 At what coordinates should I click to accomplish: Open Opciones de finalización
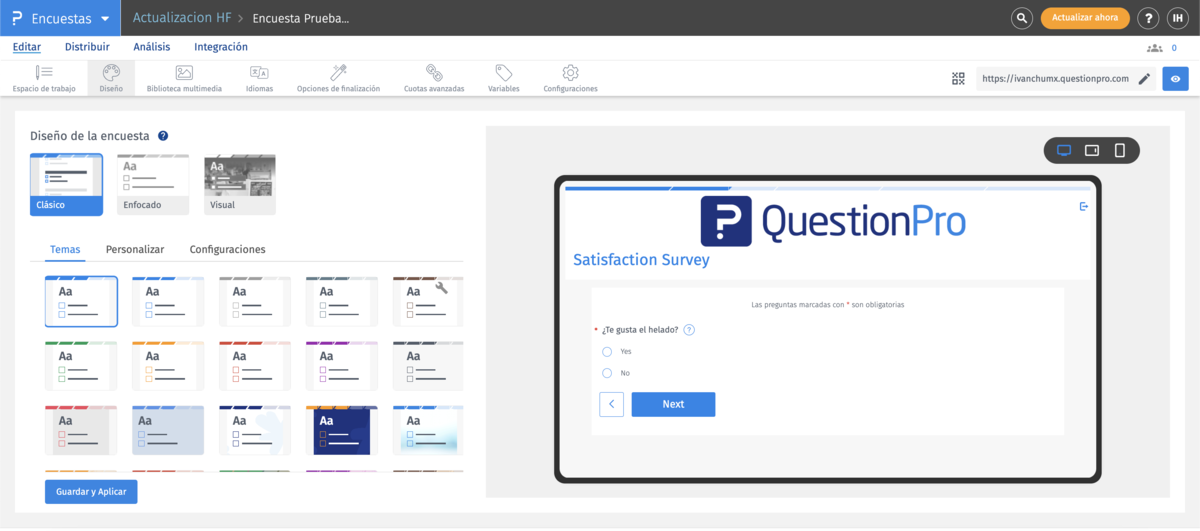tap(338, 78)
